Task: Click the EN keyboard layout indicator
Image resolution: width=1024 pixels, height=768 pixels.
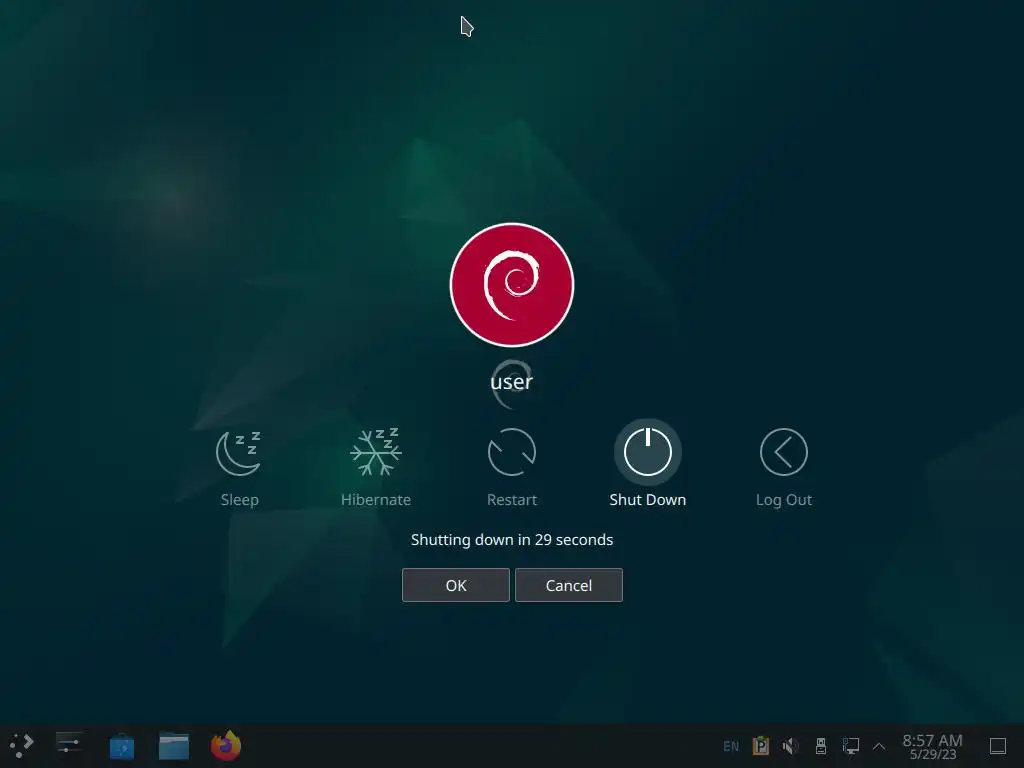Action: [x=731, y=746]
